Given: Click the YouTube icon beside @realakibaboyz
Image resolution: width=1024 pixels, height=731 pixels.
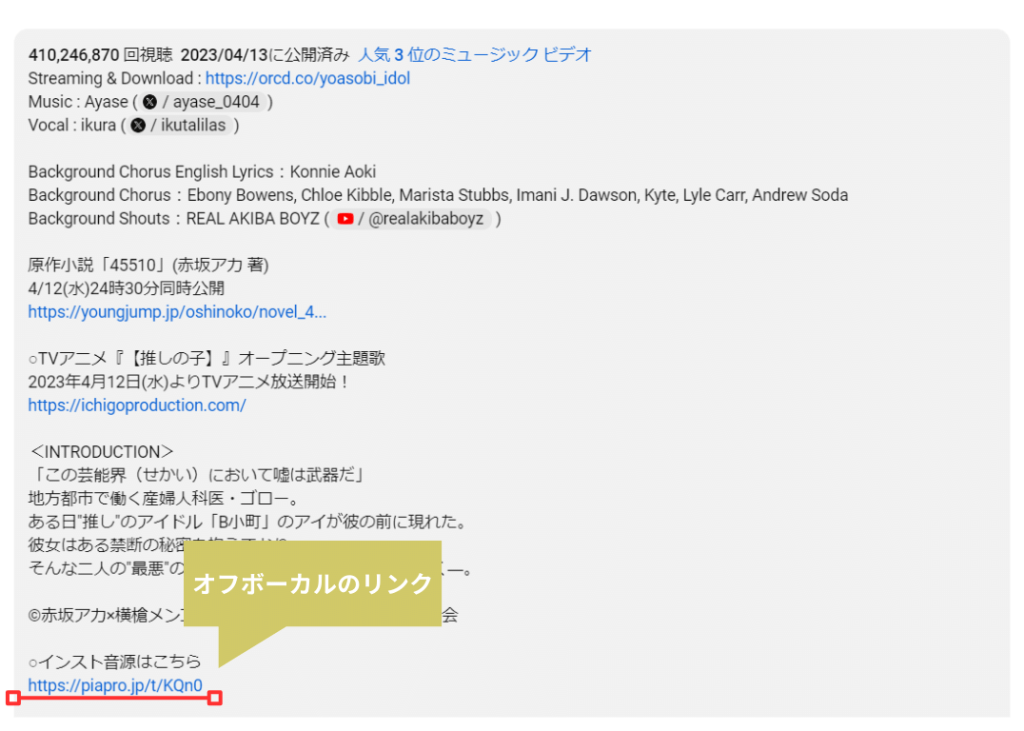Looking at the screenshot, I should pos(345,219).
